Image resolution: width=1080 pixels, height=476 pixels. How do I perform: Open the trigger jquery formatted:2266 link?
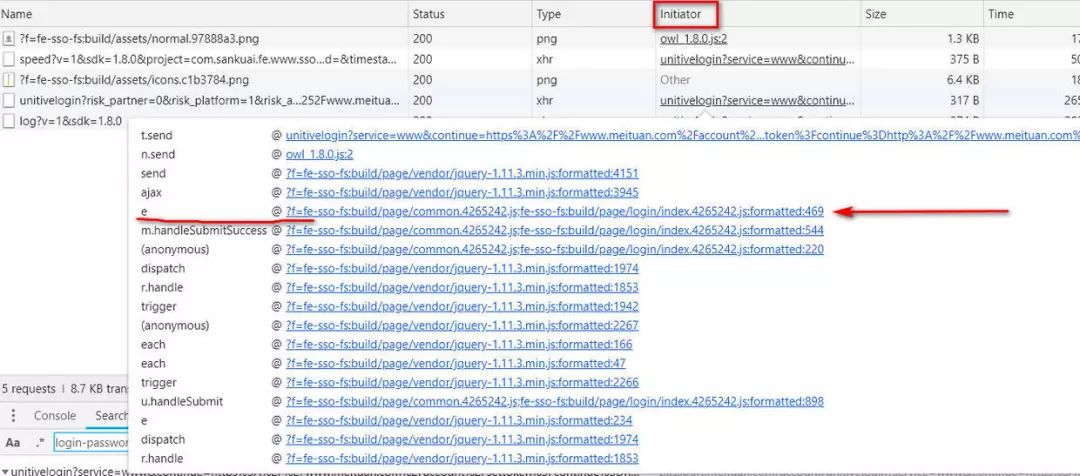462,382
